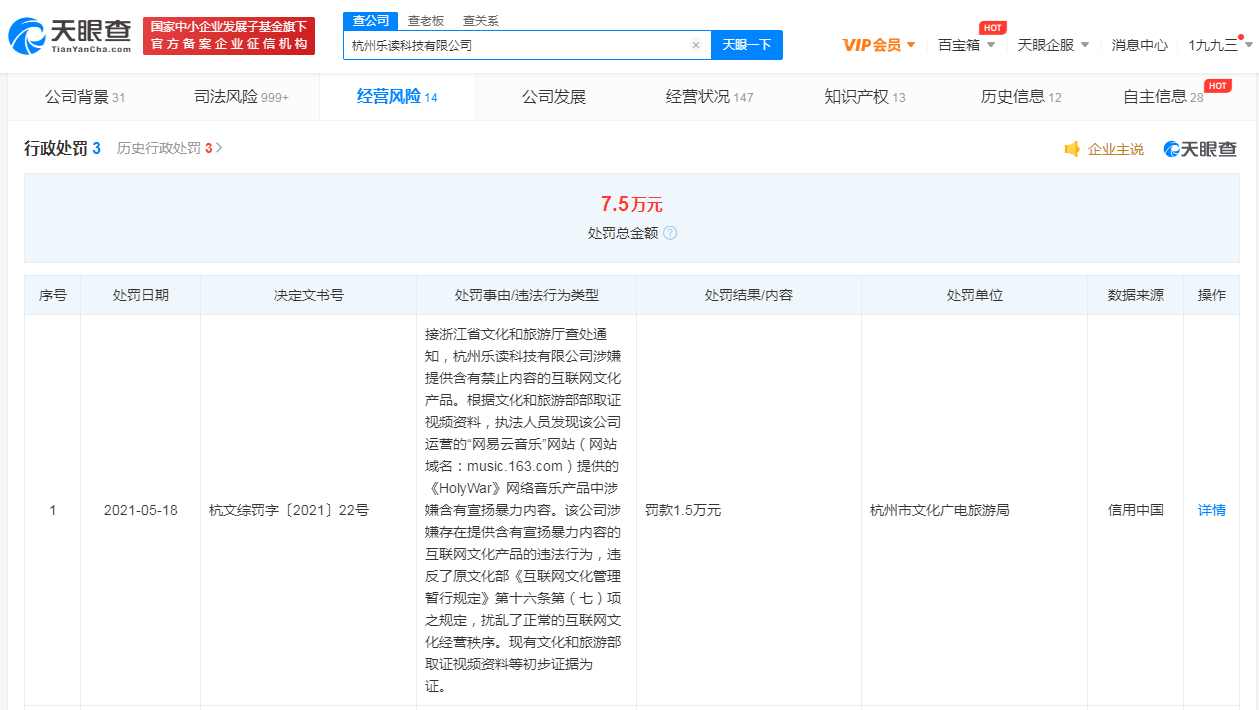Viewport: 1259px width, 710px height.
Task: Open 历史行政处罚 link
Action: (169, 148)
